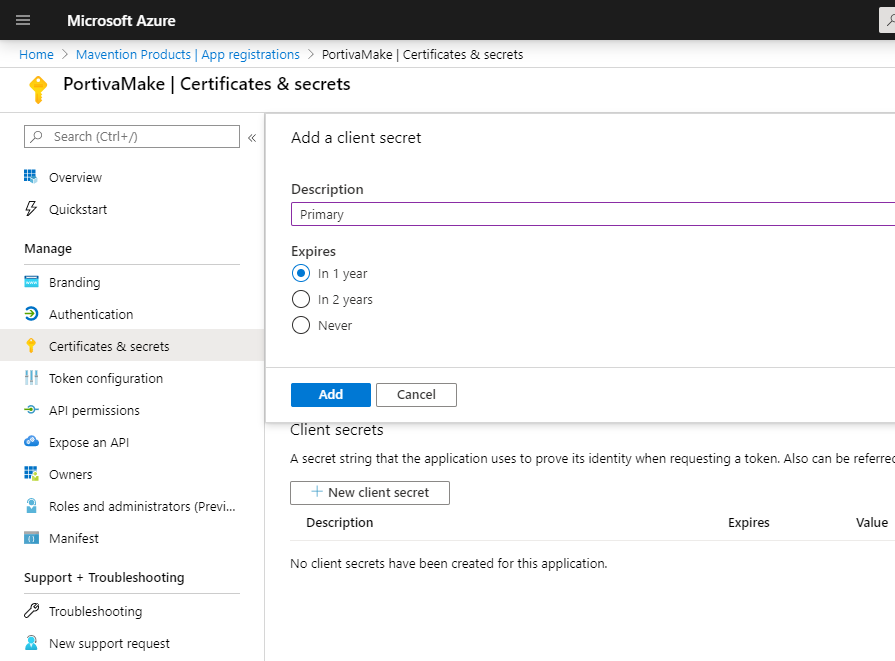The image size is (895, 661).
Task: Click the API permissions icon
Action: tap(31, 410)
